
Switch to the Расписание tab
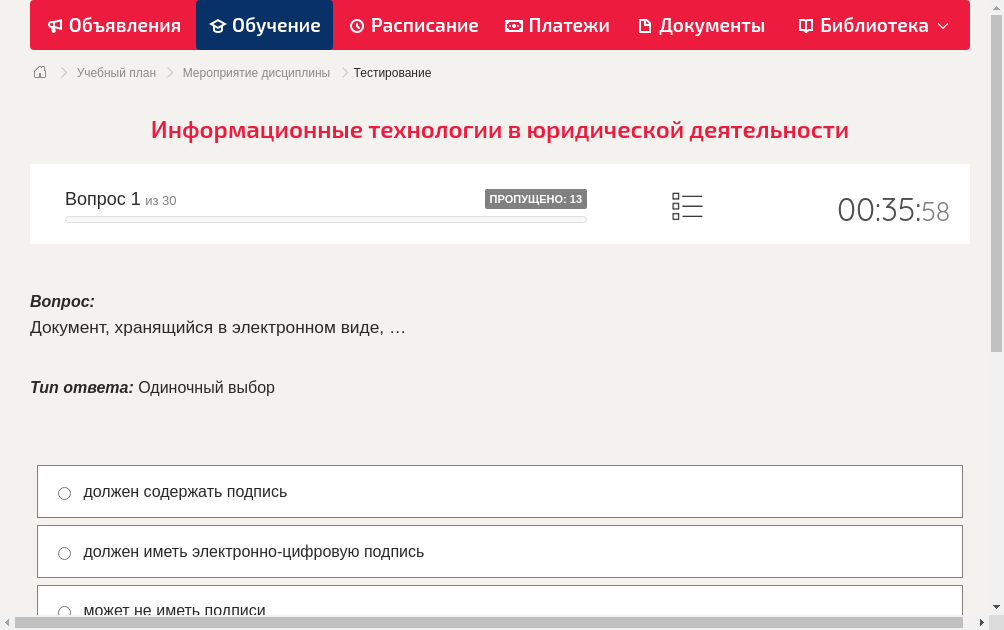tap(413, 25)
